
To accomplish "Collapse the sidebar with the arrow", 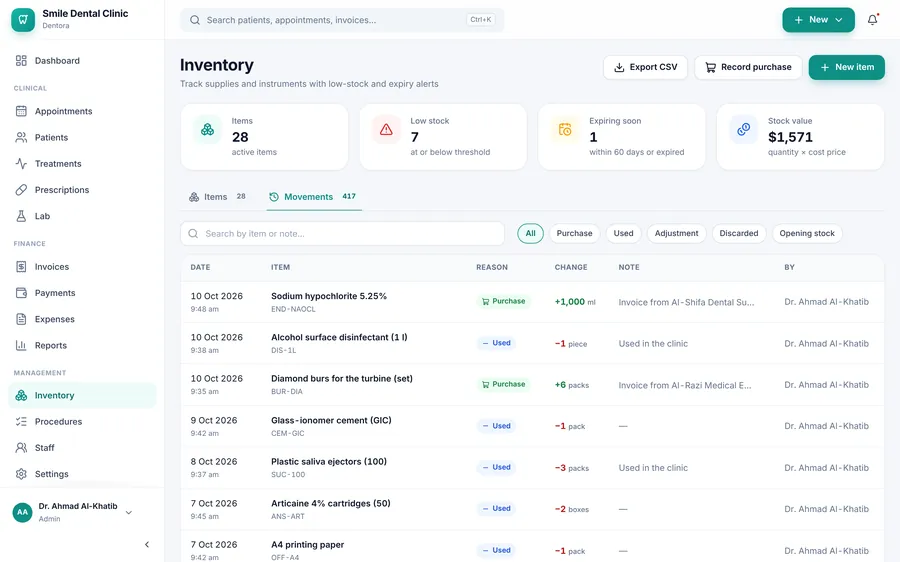I will tap(147, 544).
